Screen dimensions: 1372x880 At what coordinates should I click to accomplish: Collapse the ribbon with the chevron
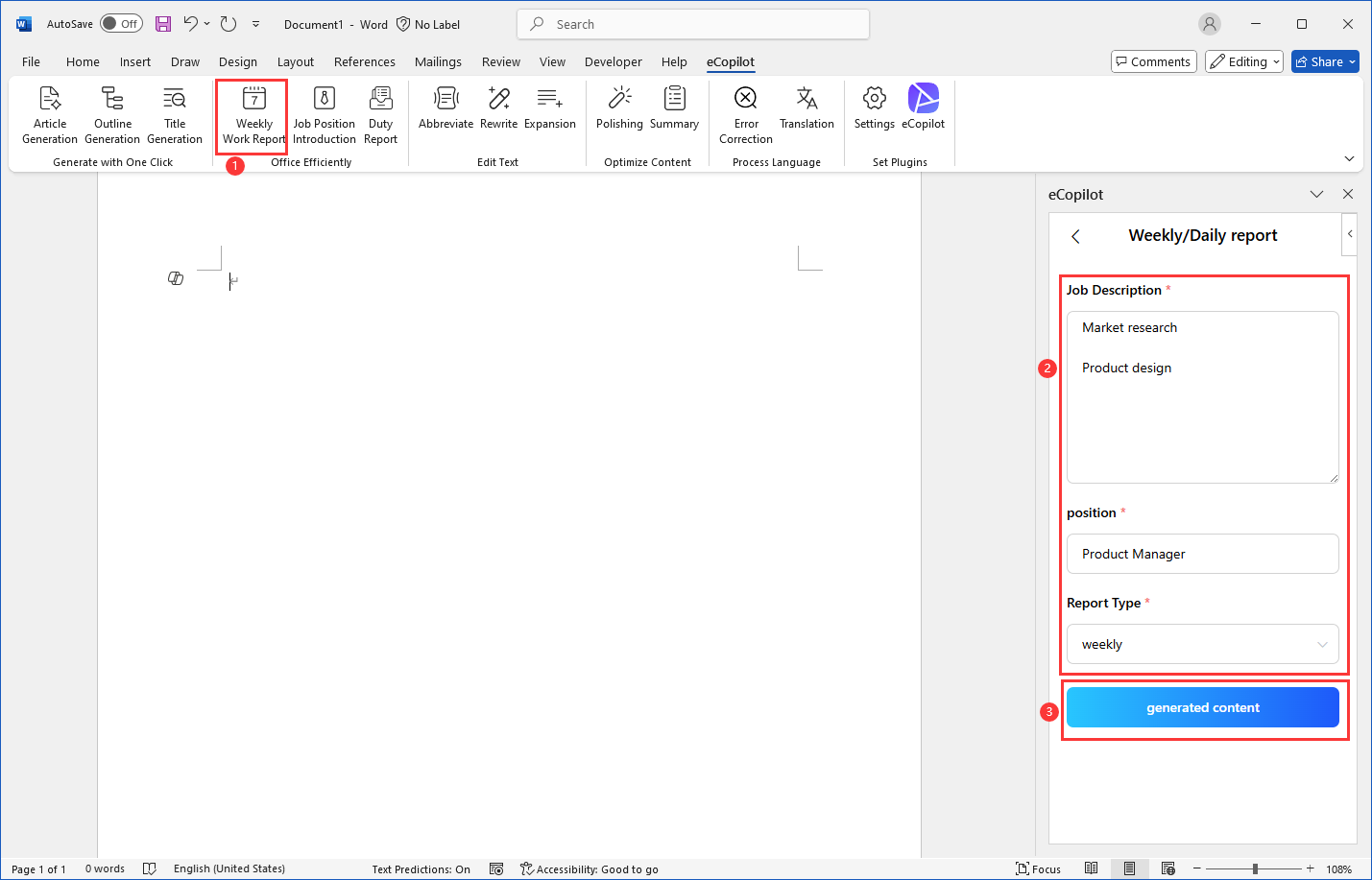click(x=1350, y=158)
